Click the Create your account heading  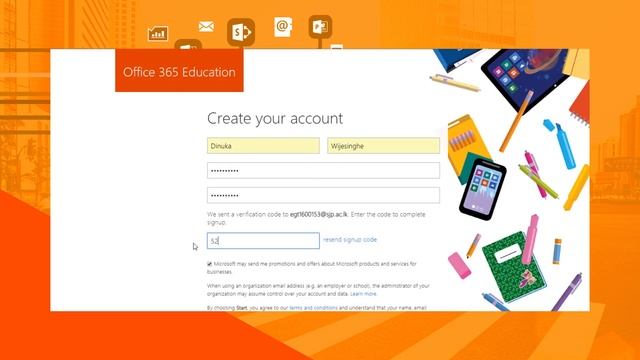(x=275, y=118)
